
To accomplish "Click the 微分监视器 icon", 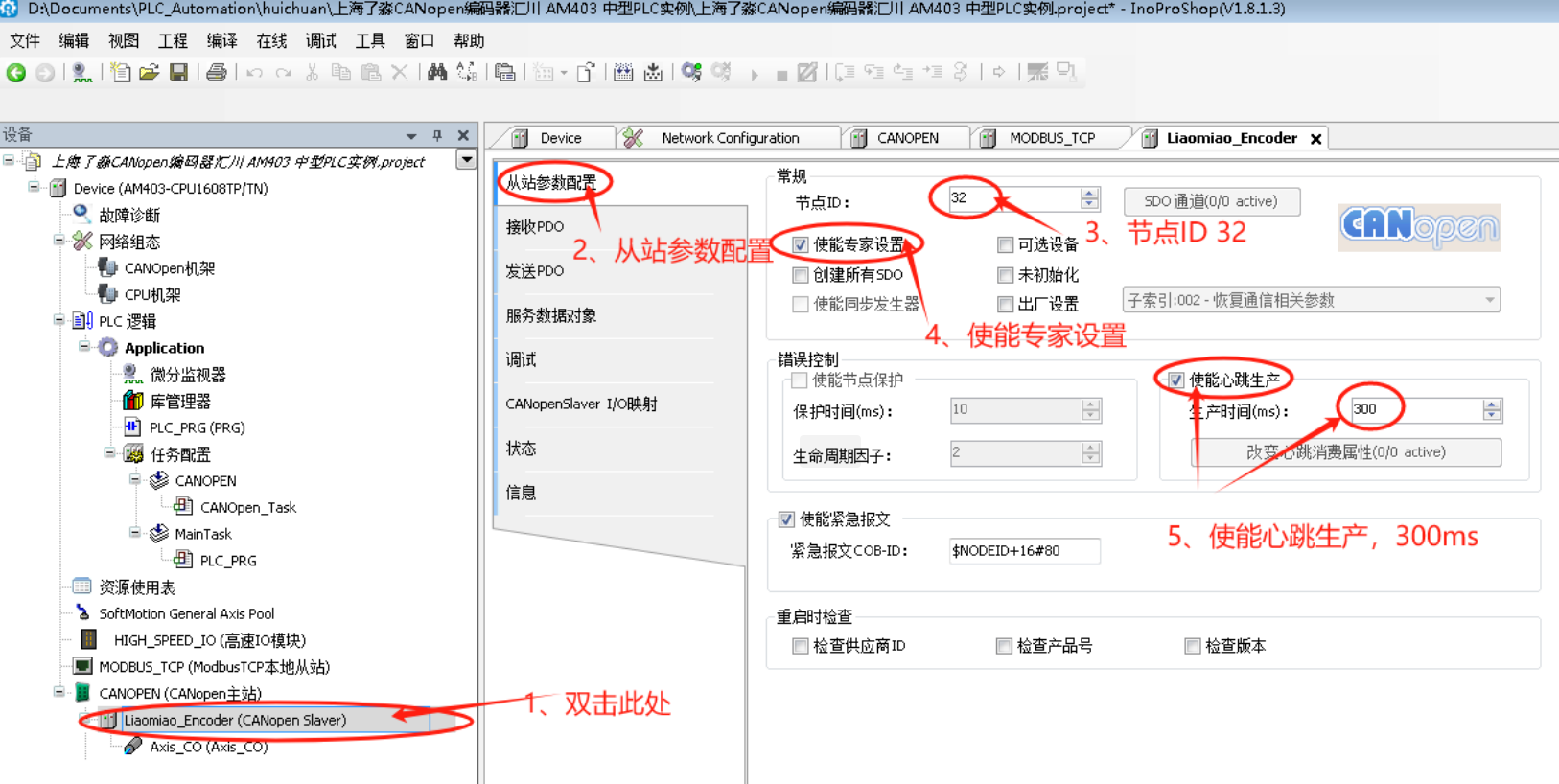I will point(133,374).
